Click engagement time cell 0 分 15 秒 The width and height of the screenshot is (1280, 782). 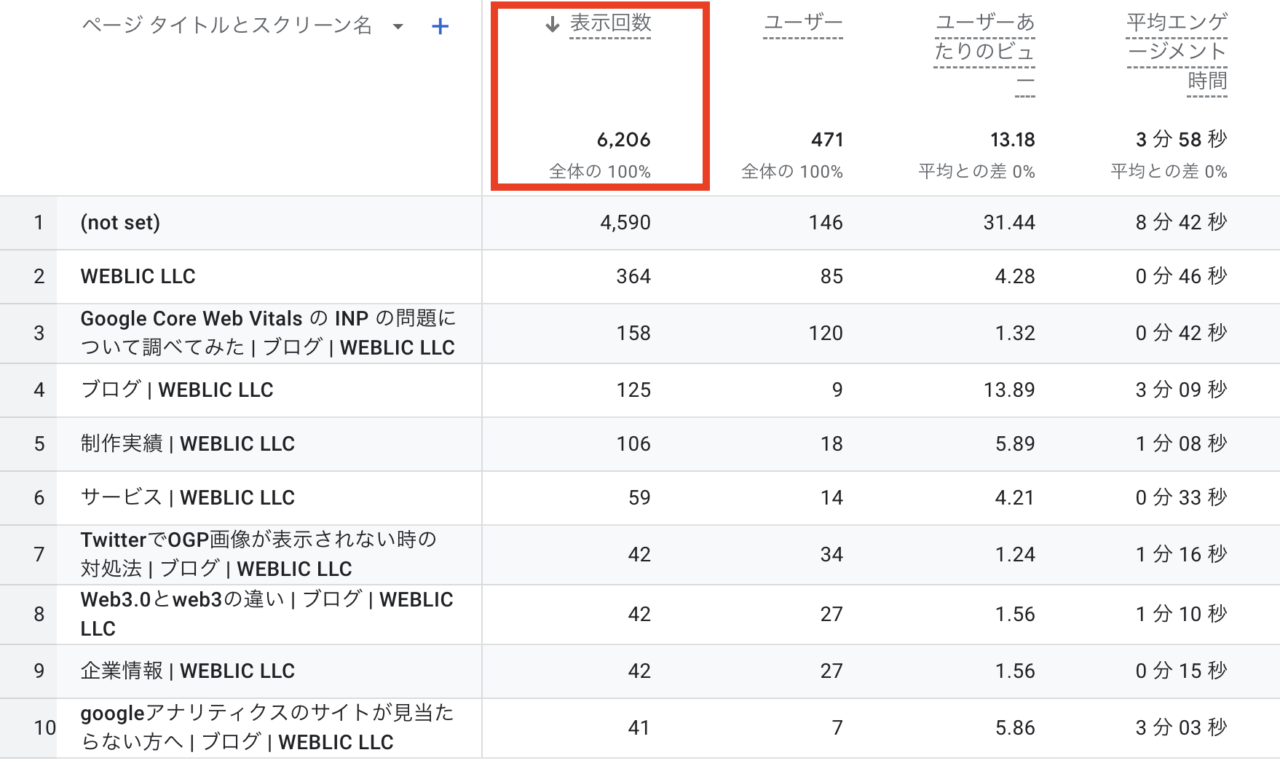(1181, 671)
